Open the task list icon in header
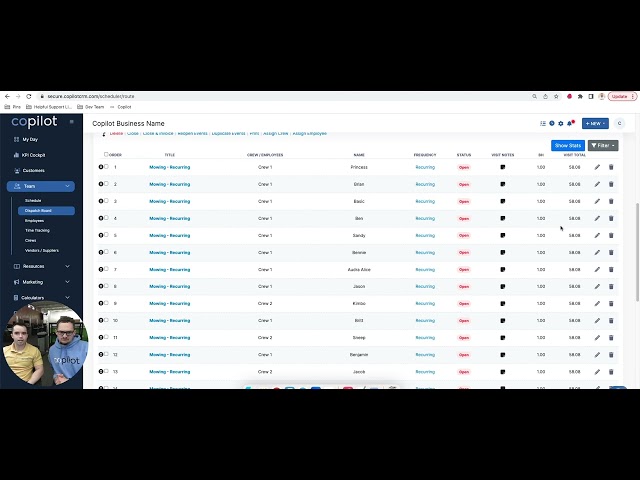The height and width of the screenshot is (480, 640). pos(542,123)
